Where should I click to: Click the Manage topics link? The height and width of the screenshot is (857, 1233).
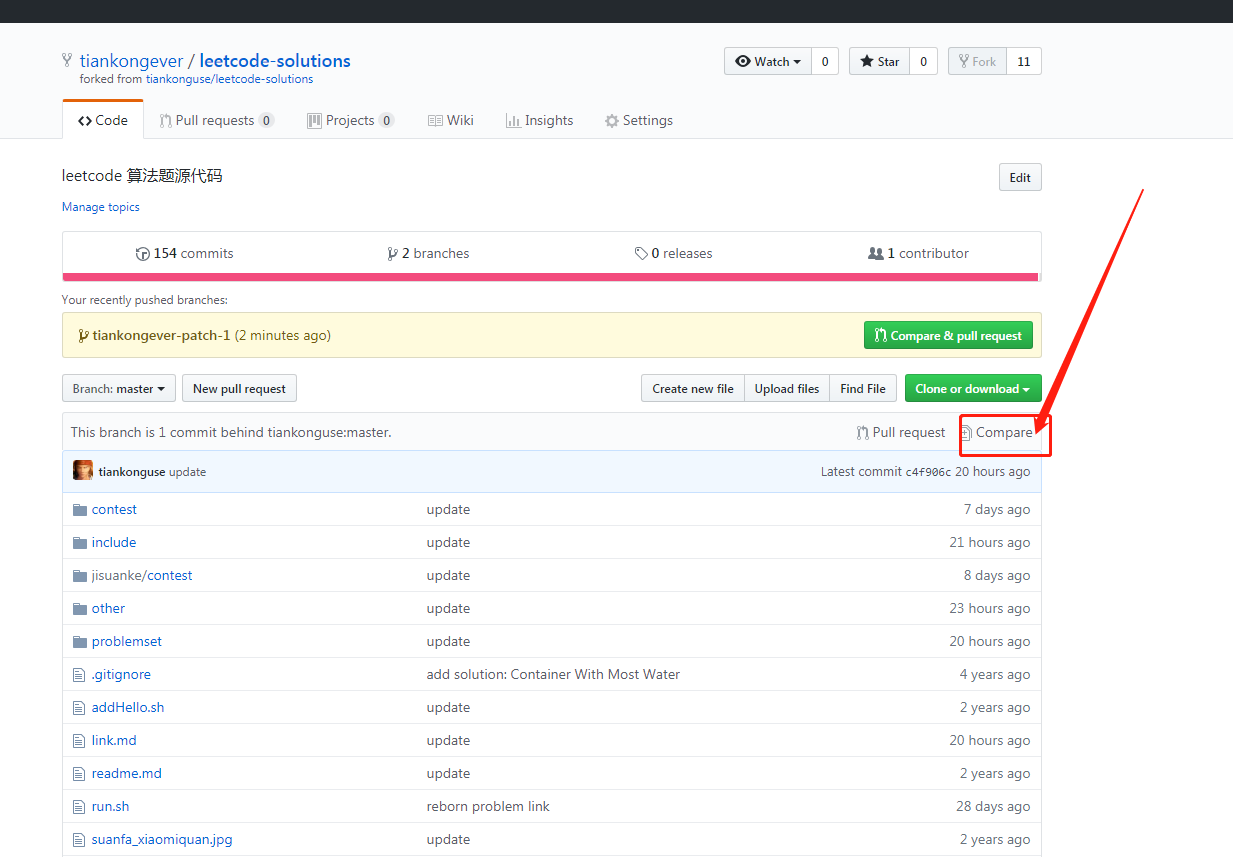(x=101, y=207)
